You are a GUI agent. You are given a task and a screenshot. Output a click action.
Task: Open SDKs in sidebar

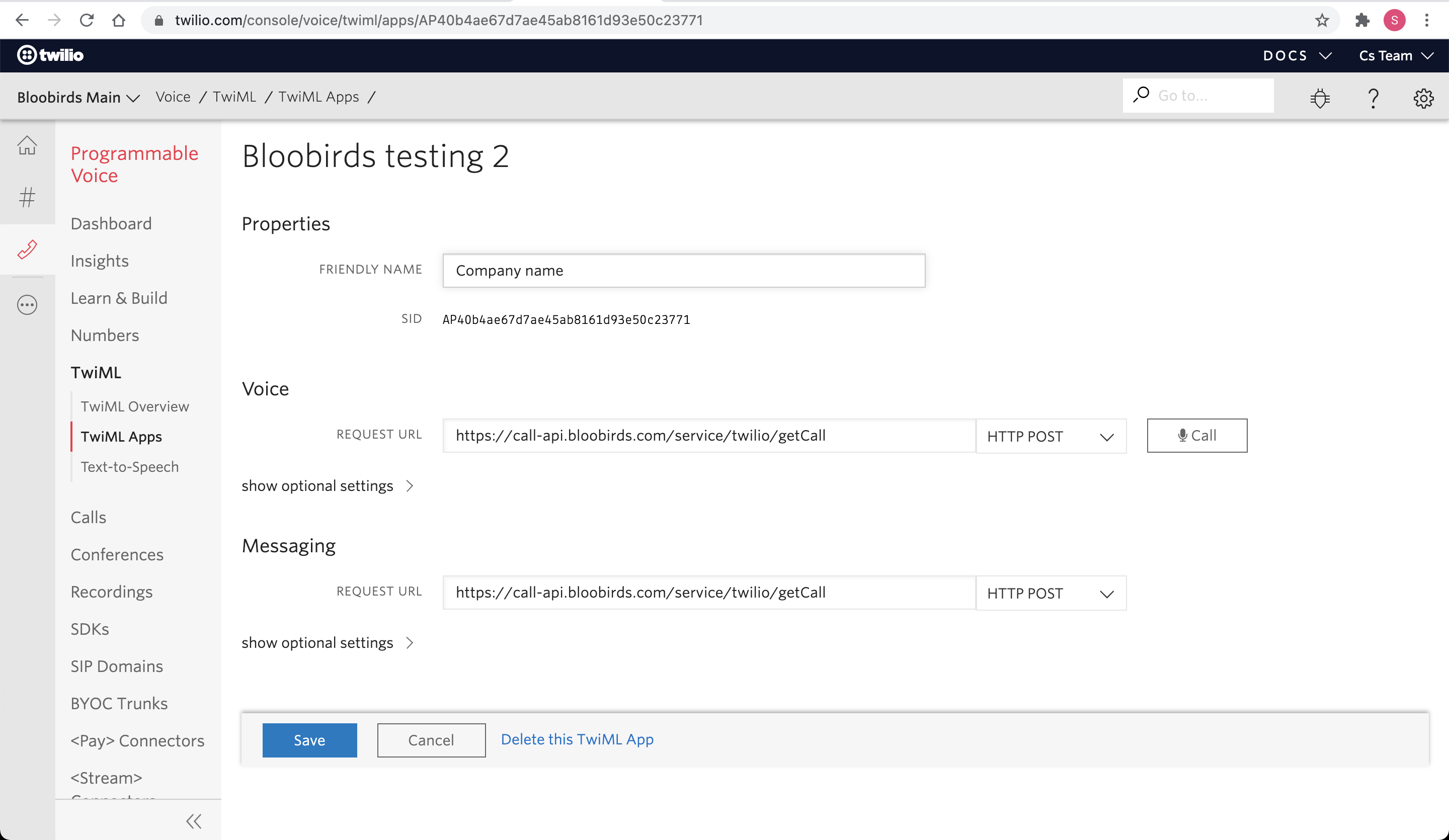[90, 629]
